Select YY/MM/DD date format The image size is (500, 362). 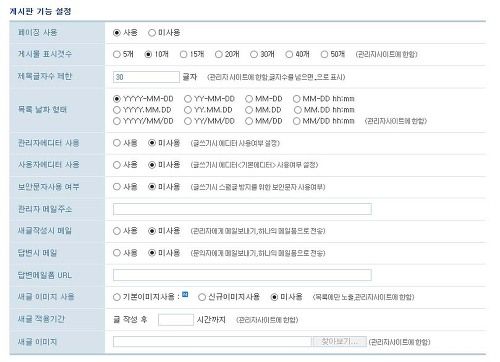point(188,121)
